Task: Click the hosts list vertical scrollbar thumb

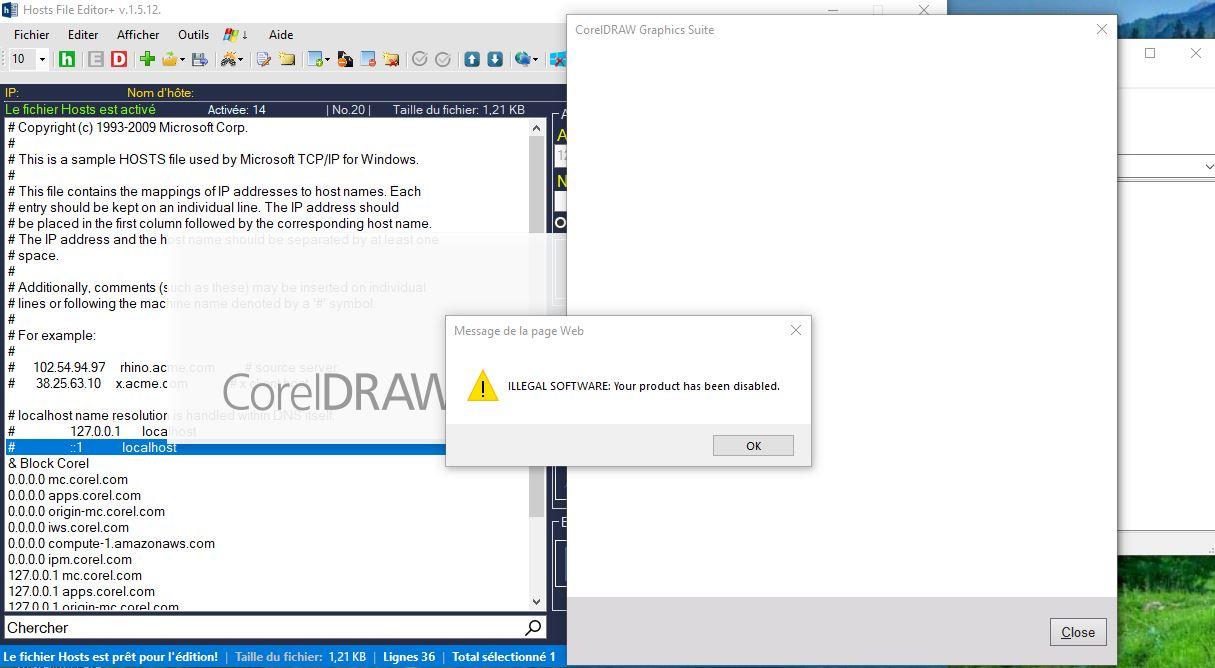Action: point(537,326)
